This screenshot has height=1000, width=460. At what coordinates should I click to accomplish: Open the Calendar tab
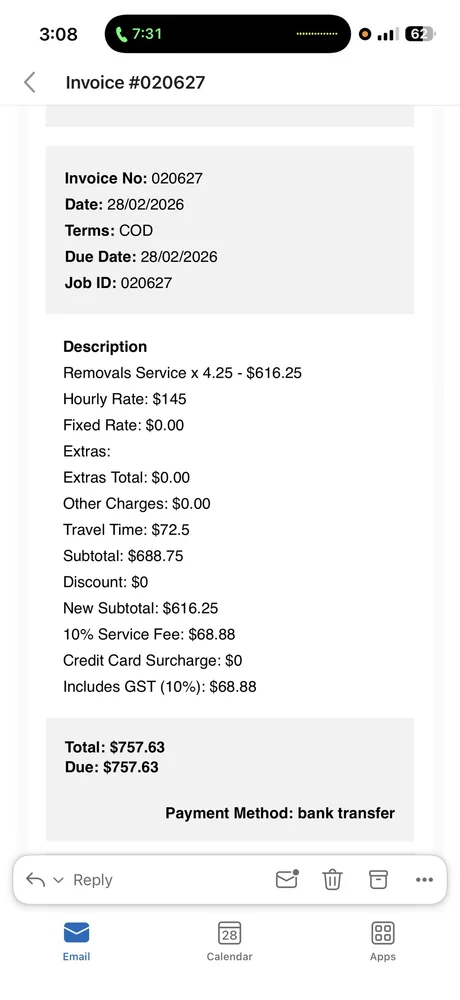click(x=229, y=941)
